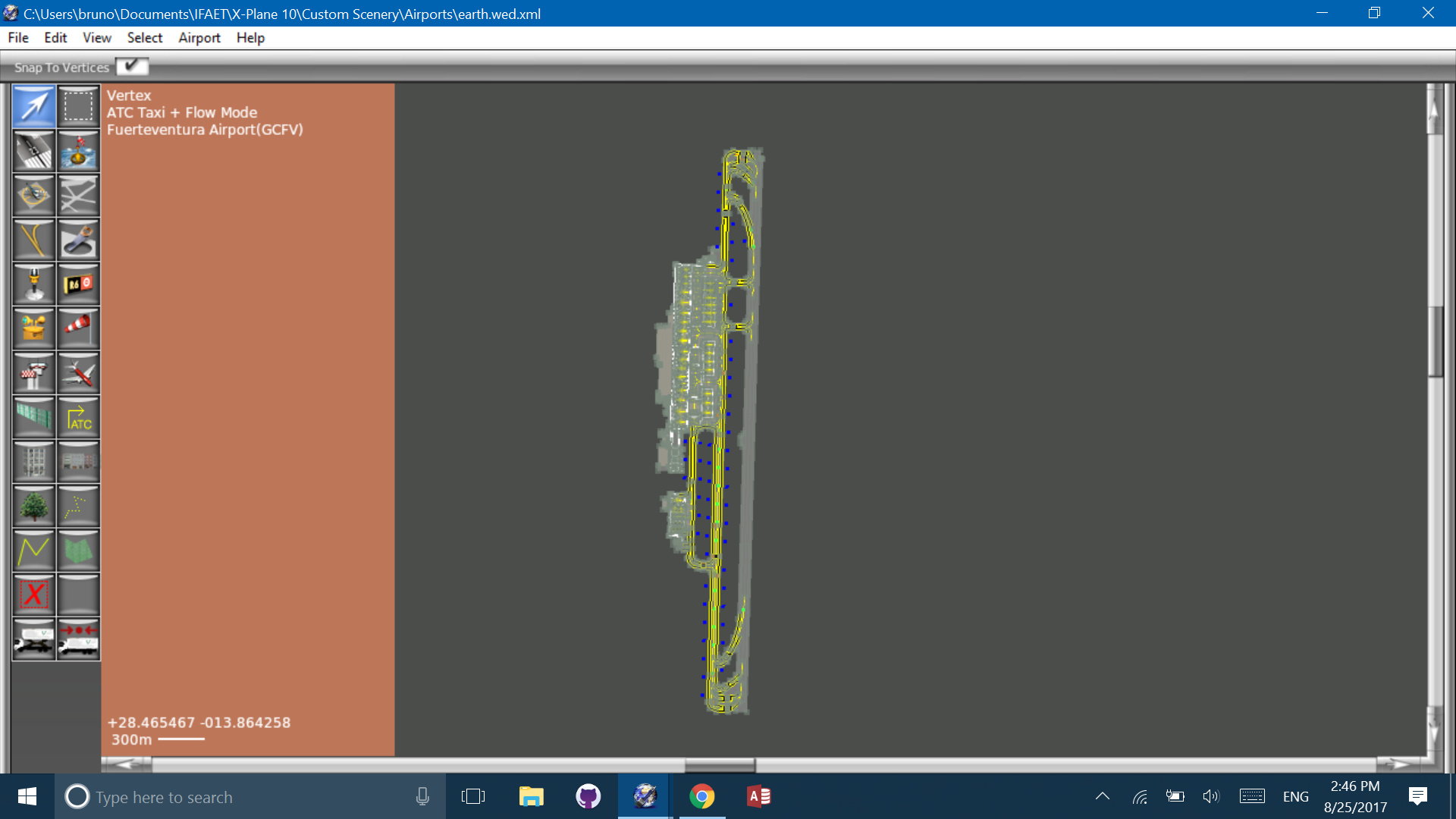
Task: Open the Airport menu
Action: coord(199,38)
